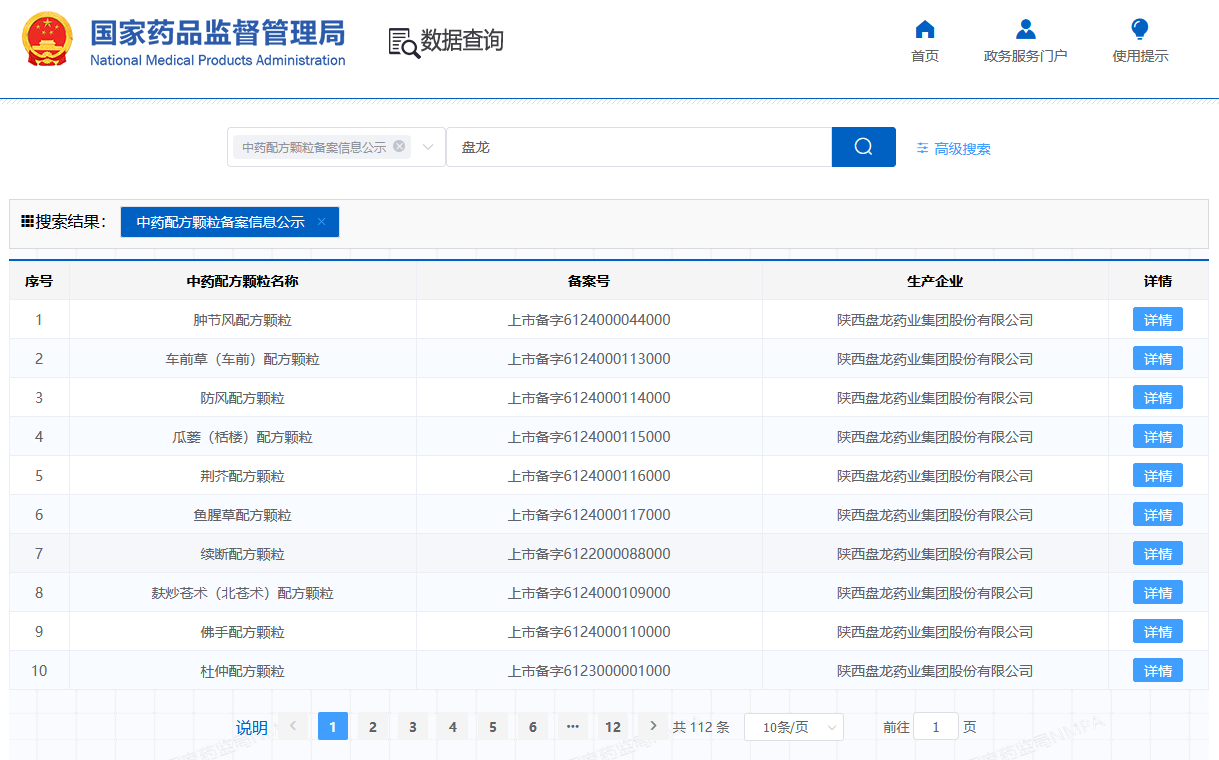Open the 政务服务门户 portal icon
Screen dimensions: 1219x760
(1025, 30)
